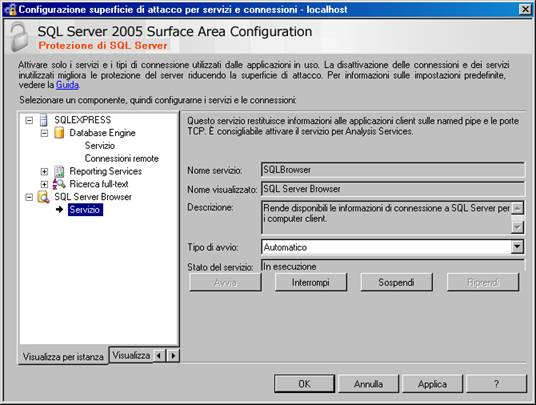536x405 pixels.
Task: Click the disabled Riprendi button
Action: tap(483, 282)
